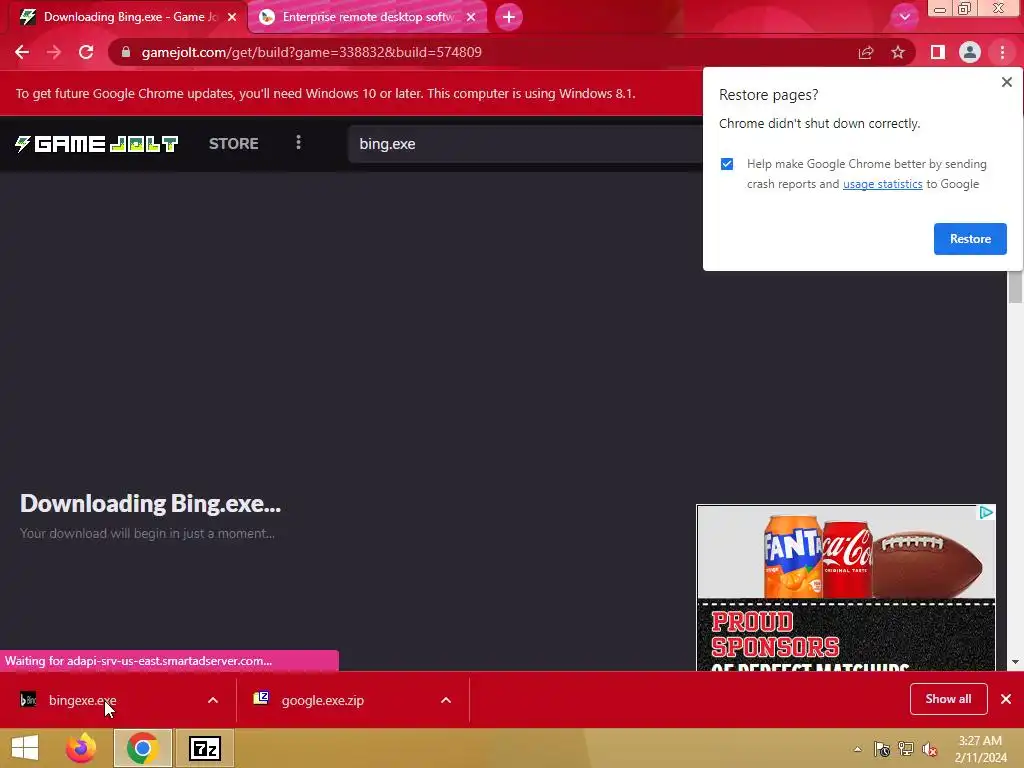Click the Game Jolt logo
This screenshot has width=1024, height=768.
(x=97, y=144)
